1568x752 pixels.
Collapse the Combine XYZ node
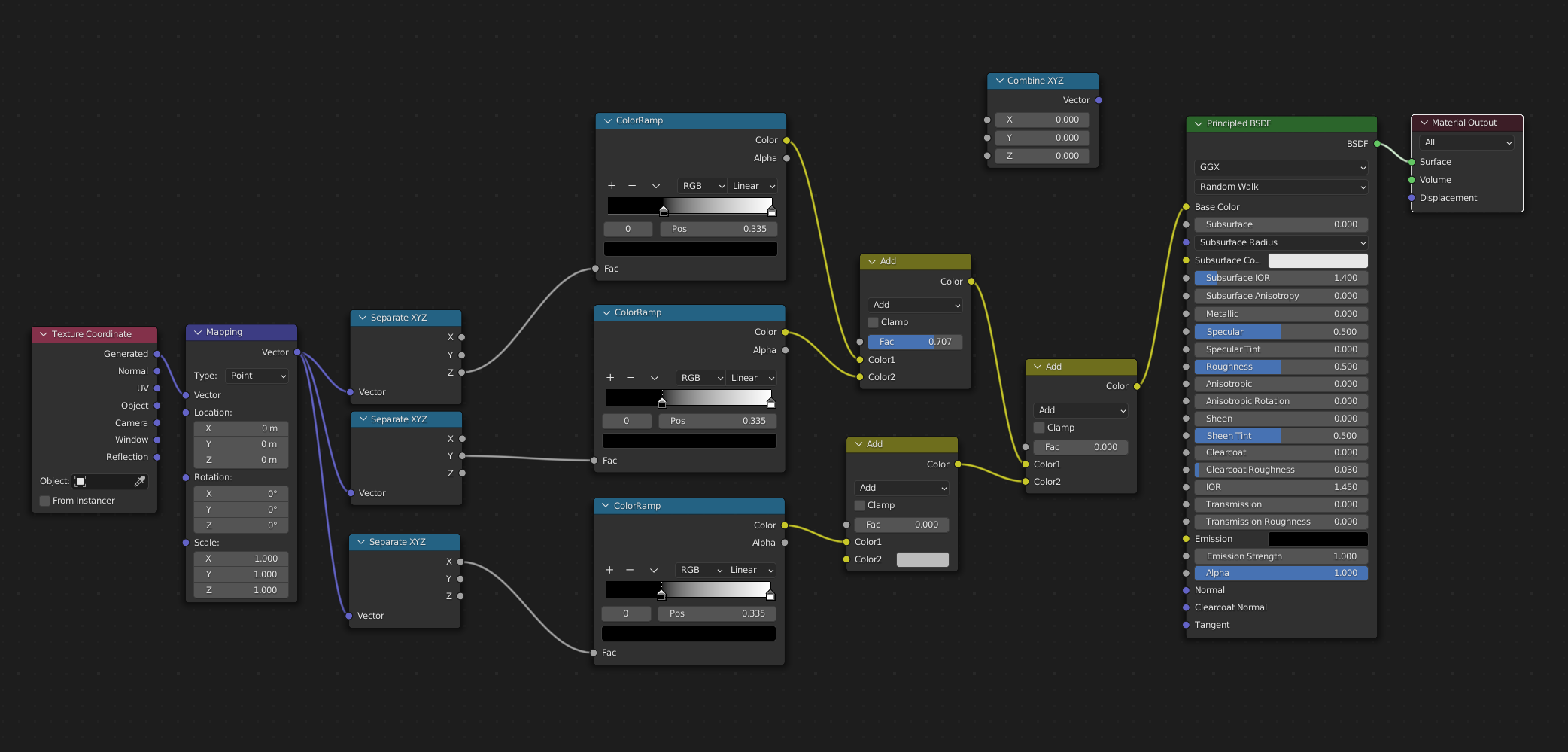(999, 81)
